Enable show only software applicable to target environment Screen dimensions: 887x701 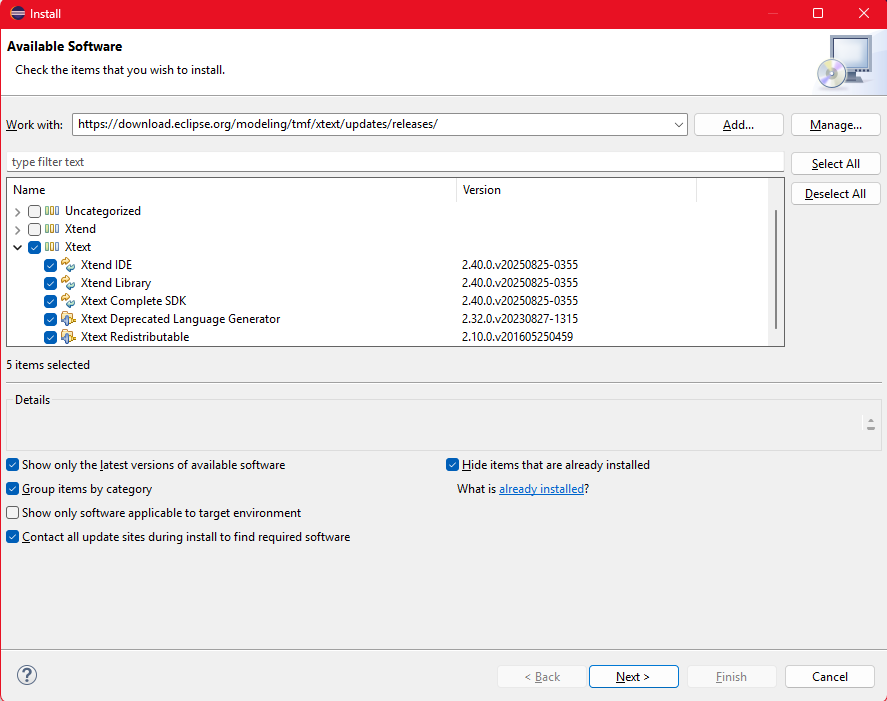[x=12, y=513]
